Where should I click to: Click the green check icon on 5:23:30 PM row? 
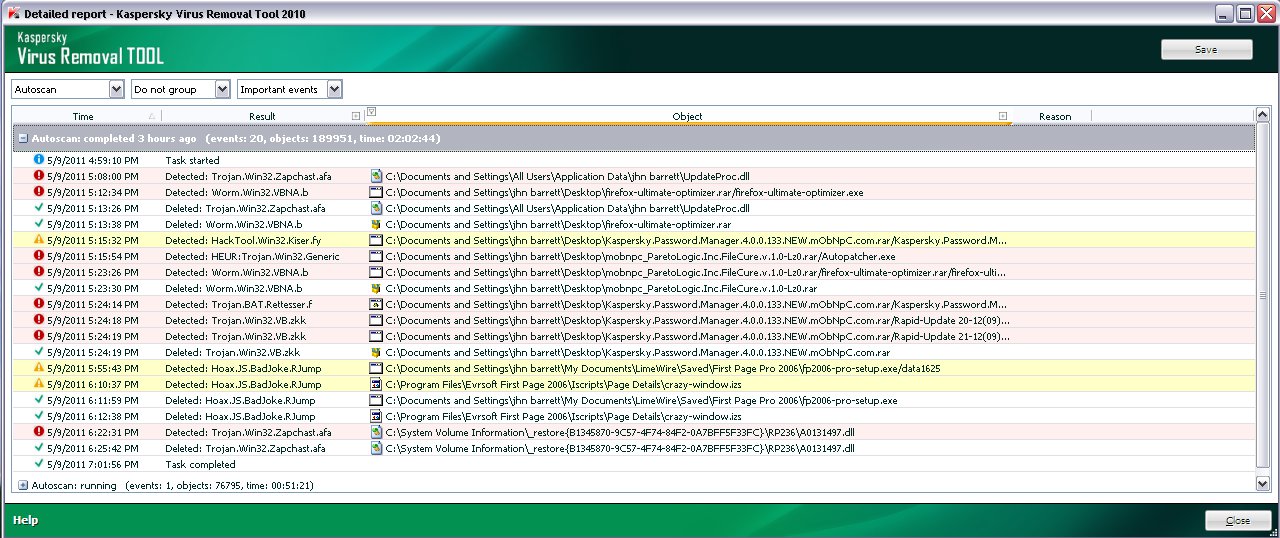coord(39,288)
